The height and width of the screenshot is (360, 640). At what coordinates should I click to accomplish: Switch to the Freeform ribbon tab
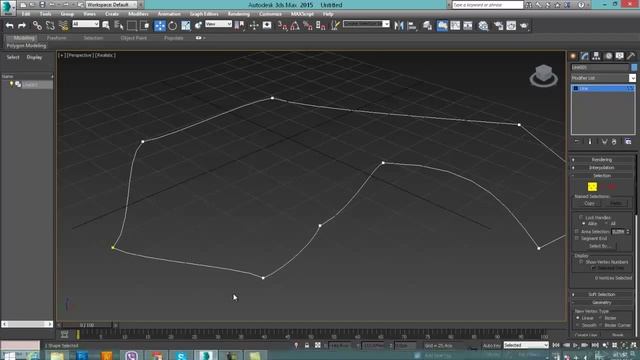click(57, 38)
